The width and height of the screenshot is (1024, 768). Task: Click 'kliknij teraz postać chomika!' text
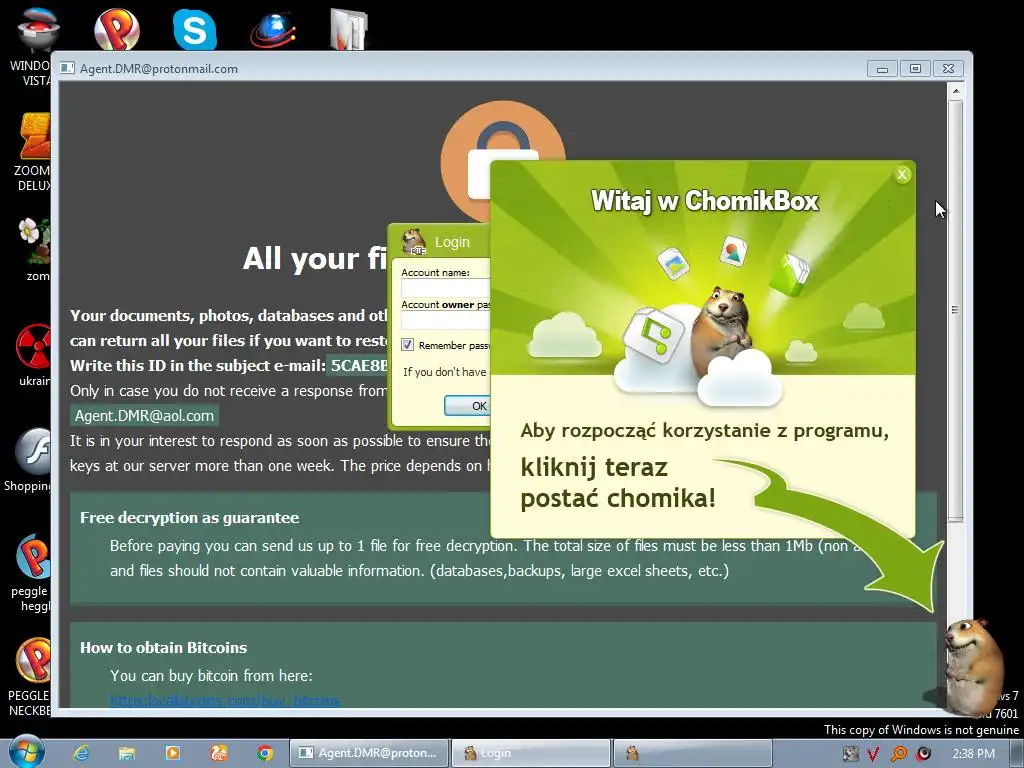coord(618,483)
